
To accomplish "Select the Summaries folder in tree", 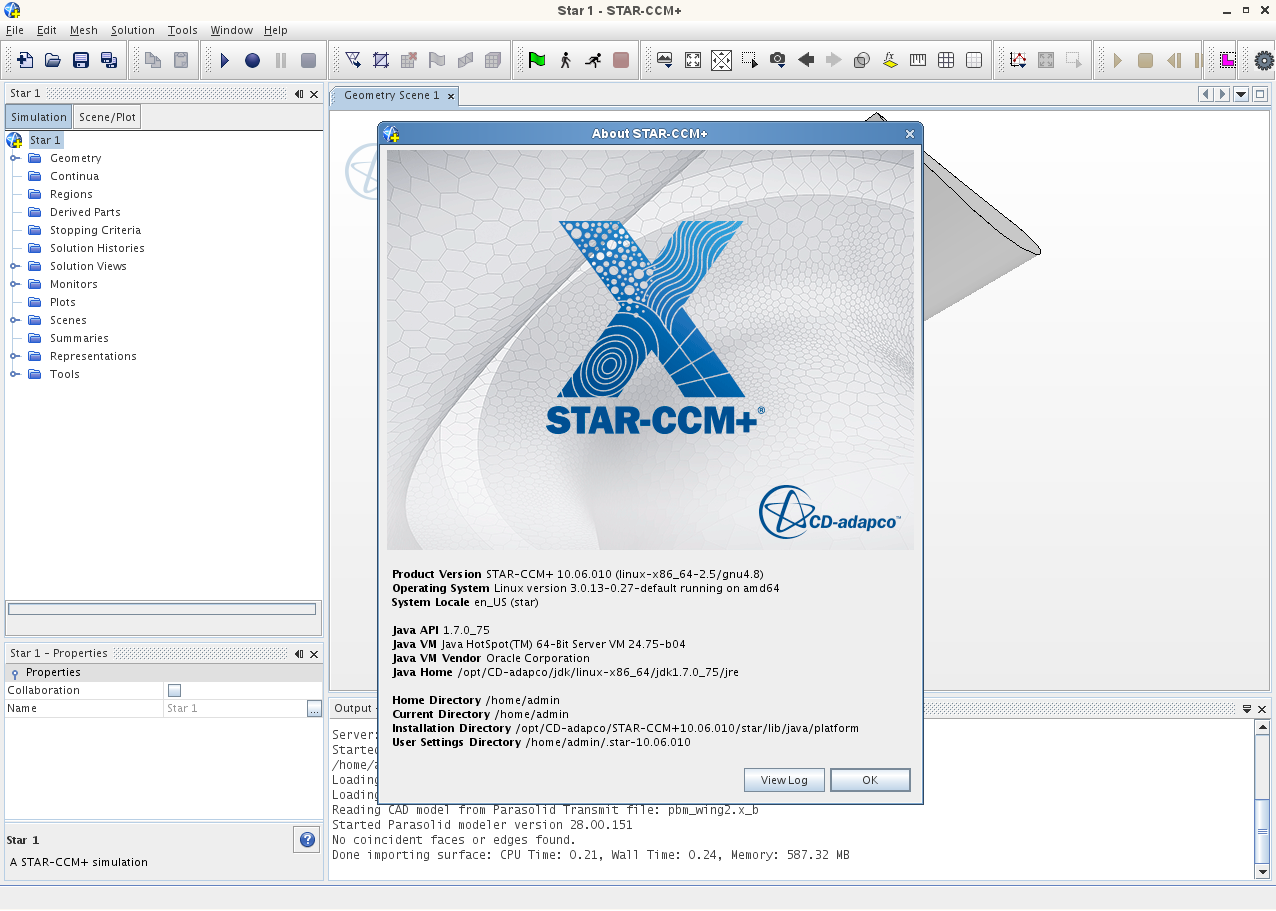I will 79,338.
